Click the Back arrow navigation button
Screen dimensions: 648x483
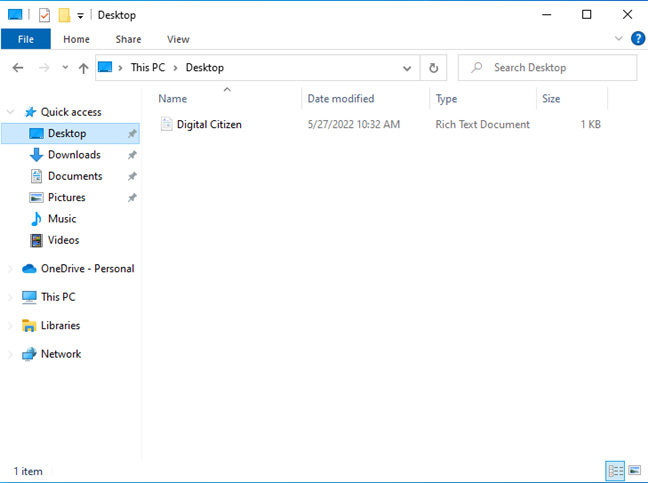tap(18, 68)
